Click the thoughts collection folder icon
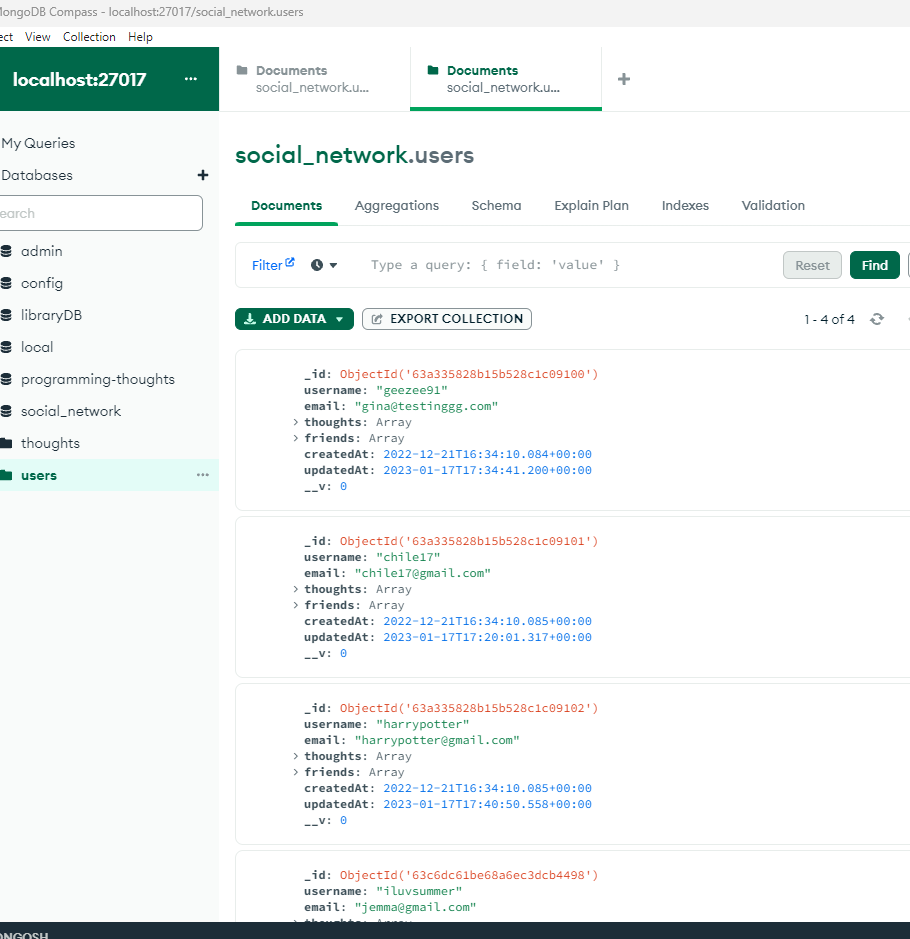The width and height of the screenshot is (910, 939). tap(6, 443)
